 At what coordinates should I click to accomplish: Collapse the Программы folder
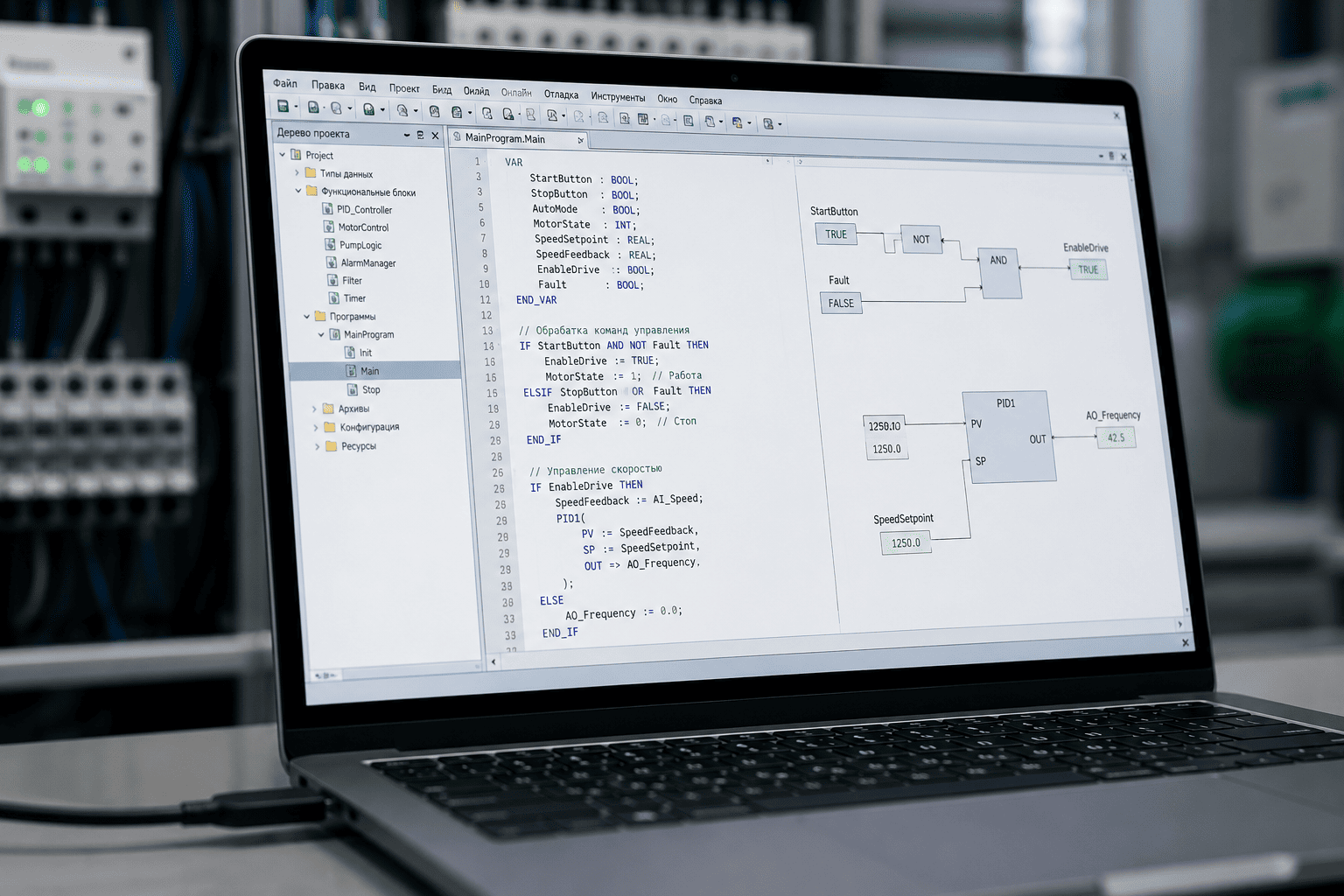click(x=306, y=316)
